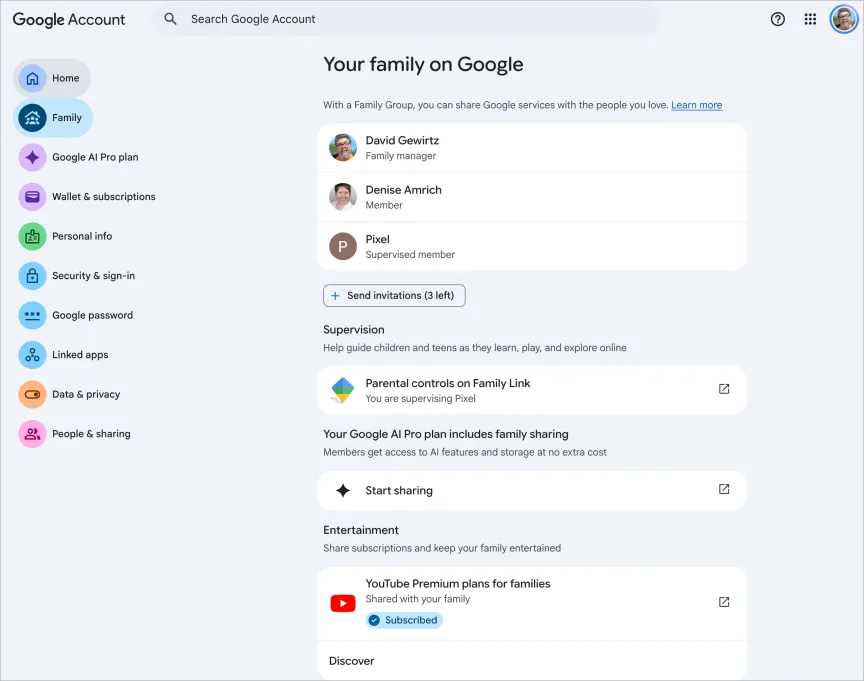Viewport: 864px width, 681px height.
Task: Click Start sharing text
Action: (399, 490)
